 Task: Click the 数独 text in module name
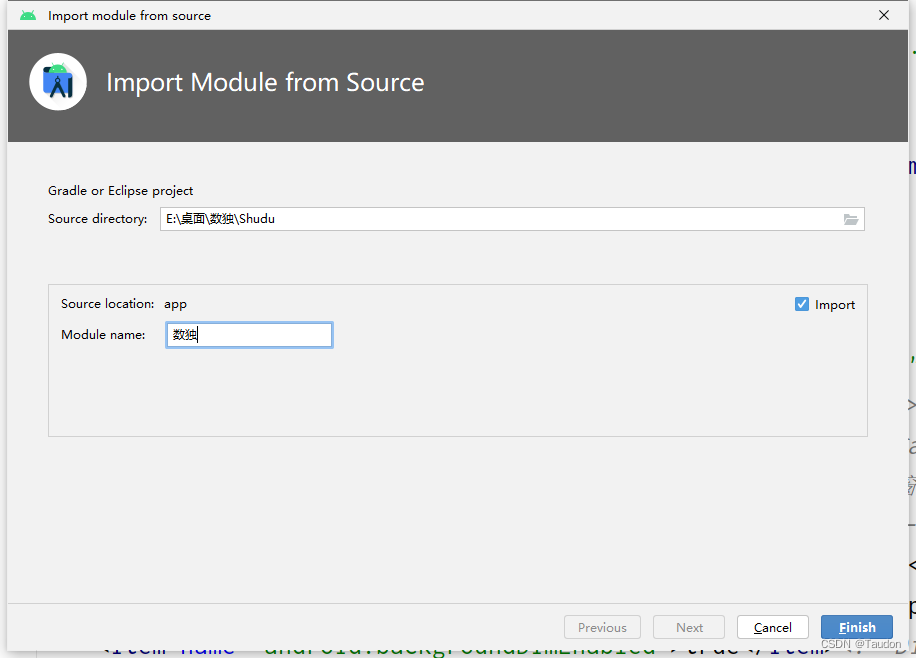click(183, 334)
